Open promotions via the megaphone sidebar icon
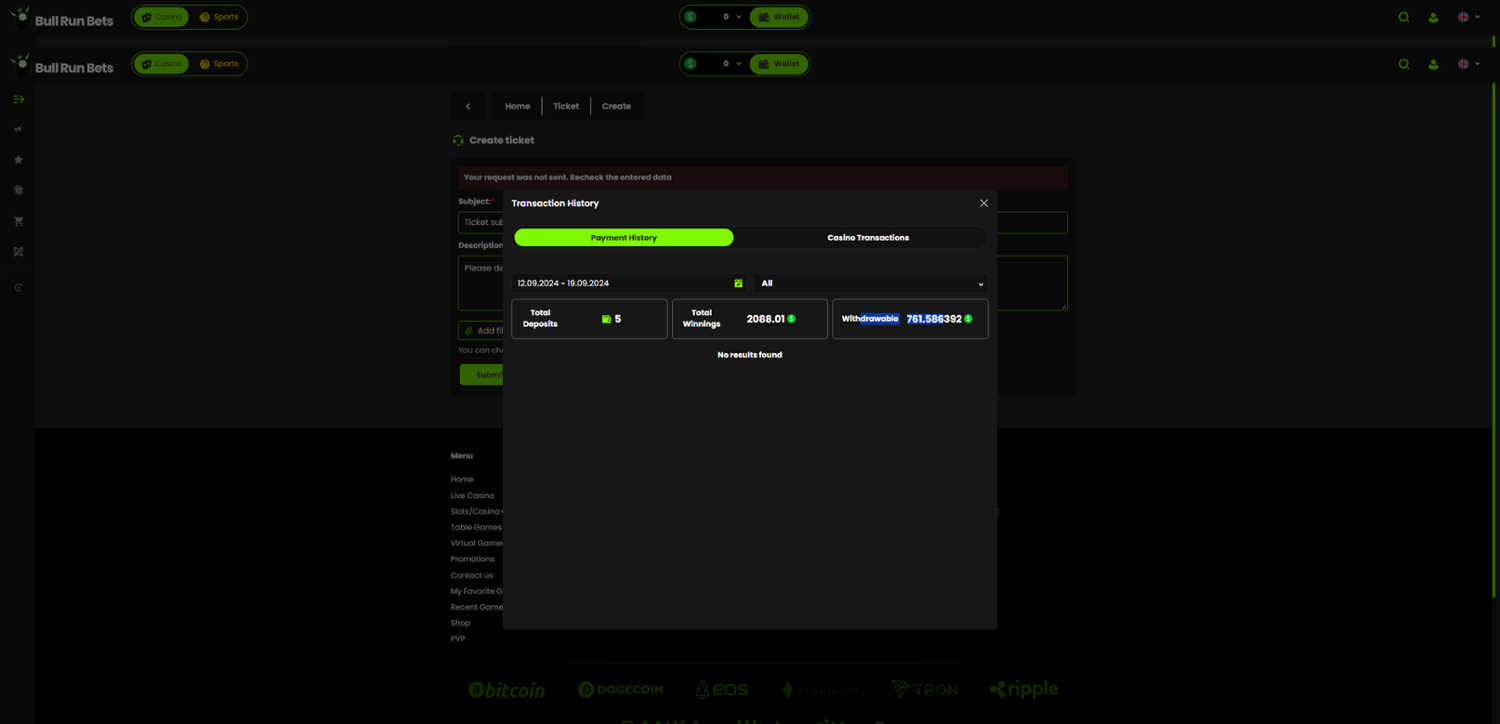The width and height of the screenshot is (1500, 724). coord(18,129)
